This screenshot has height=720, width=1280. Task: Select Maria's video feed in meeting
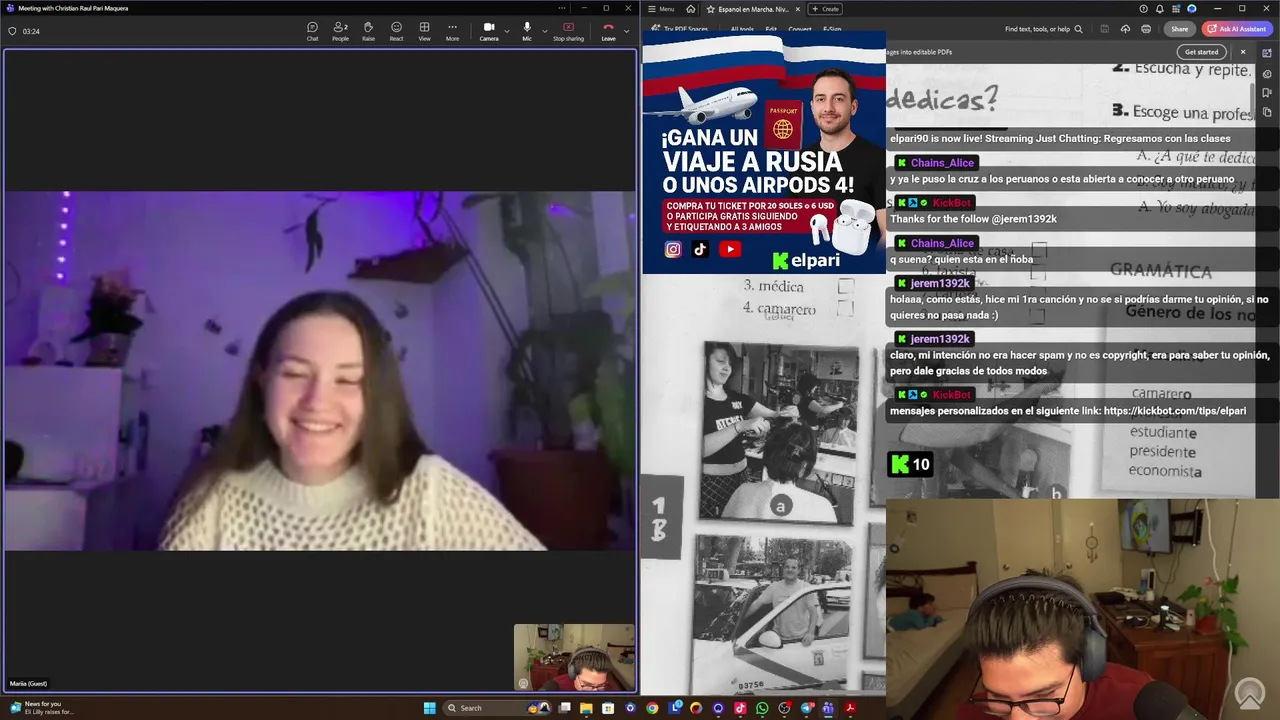click(x=320, y=371)
